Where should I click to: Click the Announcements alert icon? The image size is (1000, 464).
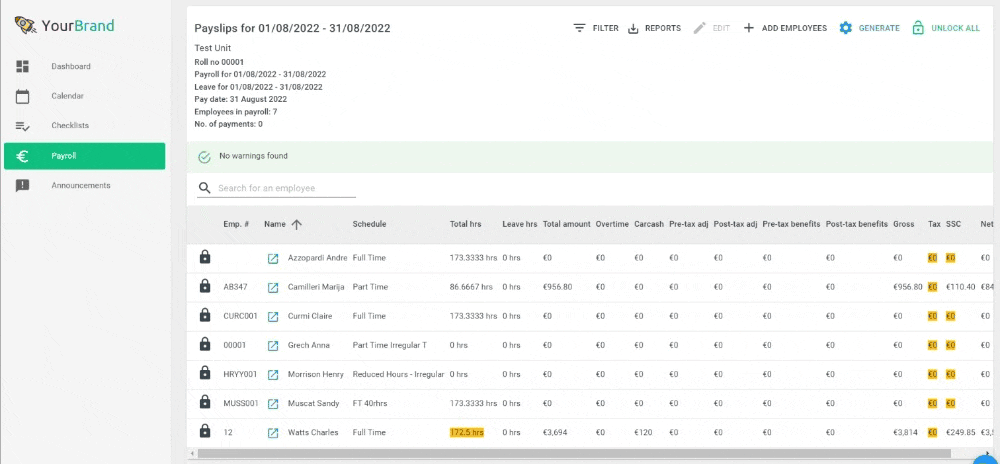point(22,185)
